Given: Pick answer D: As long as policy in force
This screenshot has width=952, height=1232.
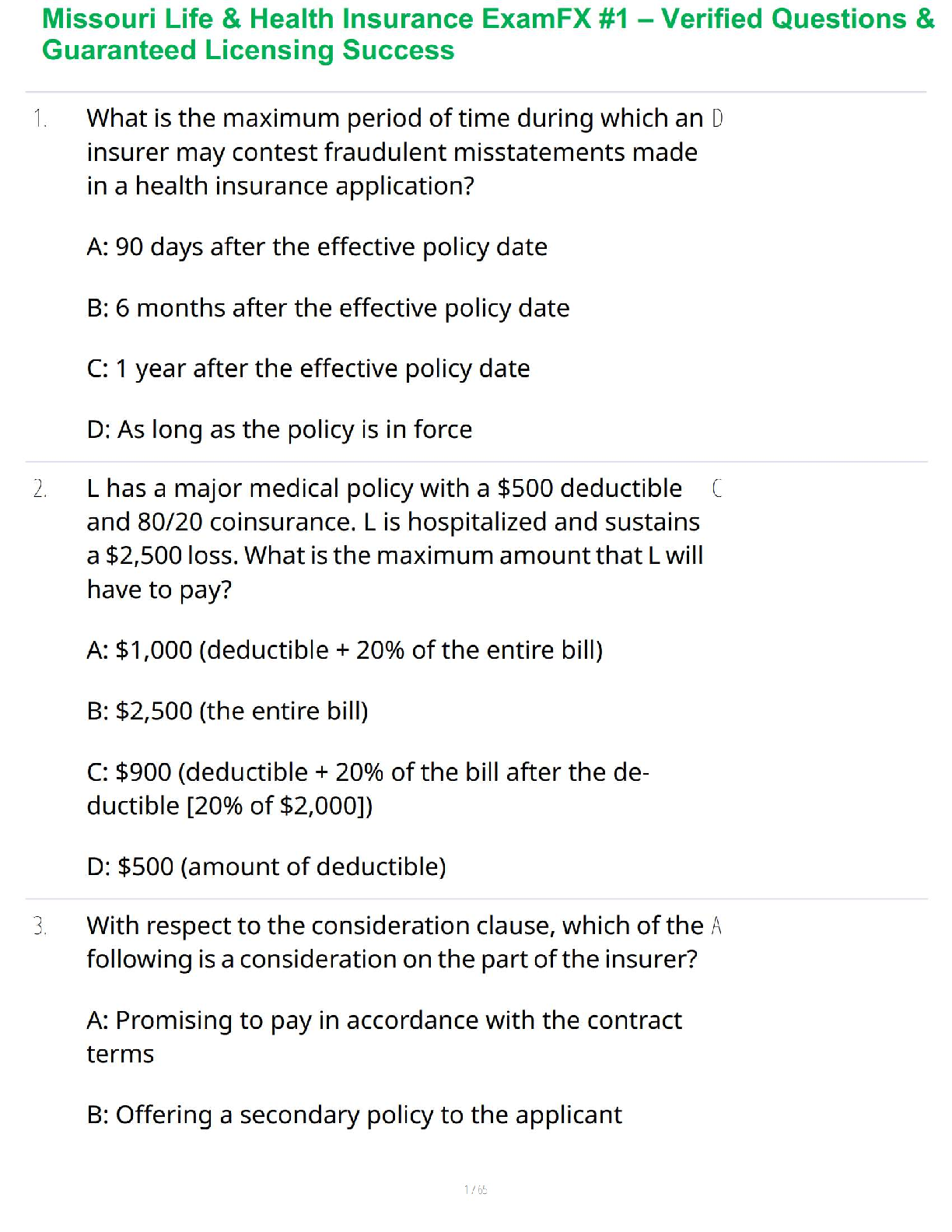Looking at the screenshot, I should coord(279,429).
